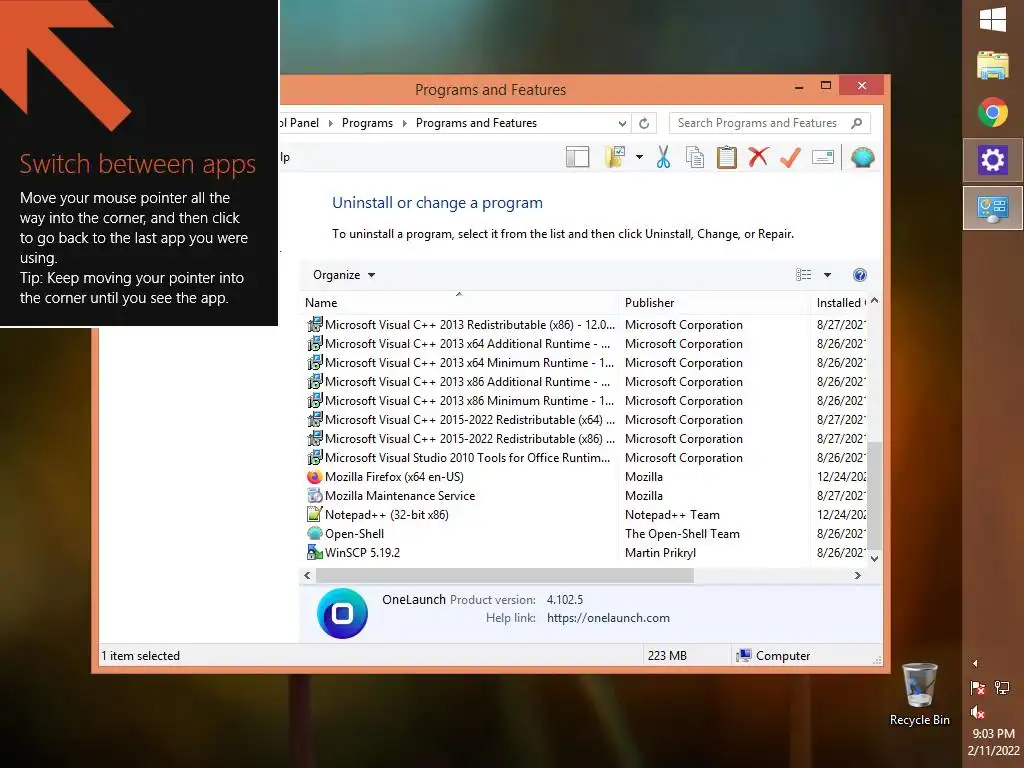Click the red X Delete toolbar icon
The width and height of the screenshot is (1024, 768).
click(x=758, y=157)
